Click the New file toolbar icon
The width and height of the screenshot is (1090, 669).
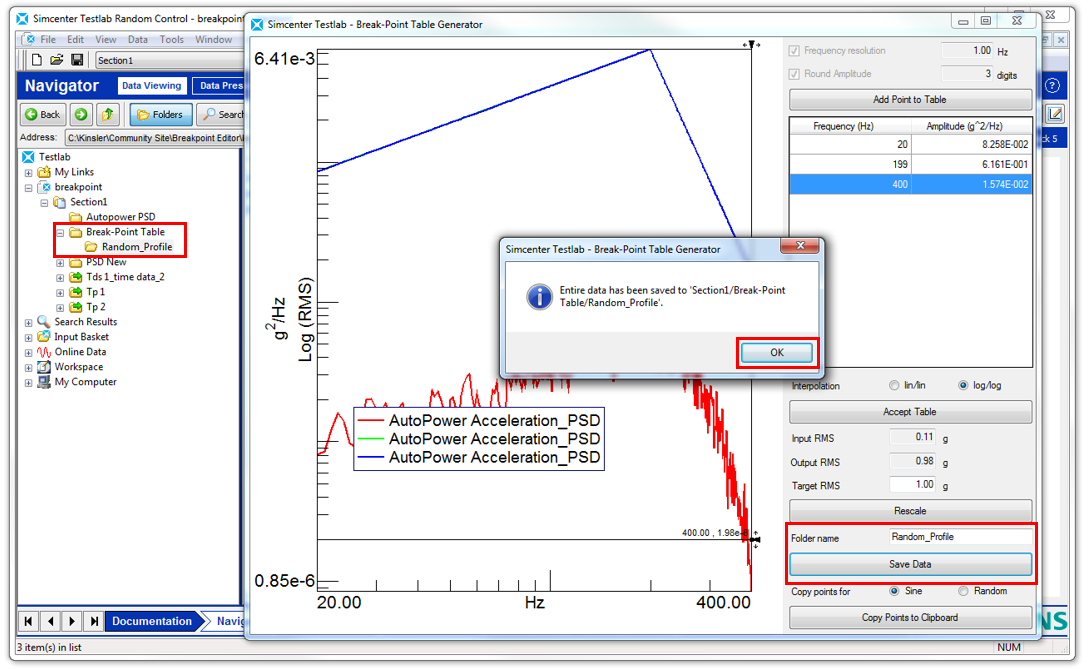[37, 60]
